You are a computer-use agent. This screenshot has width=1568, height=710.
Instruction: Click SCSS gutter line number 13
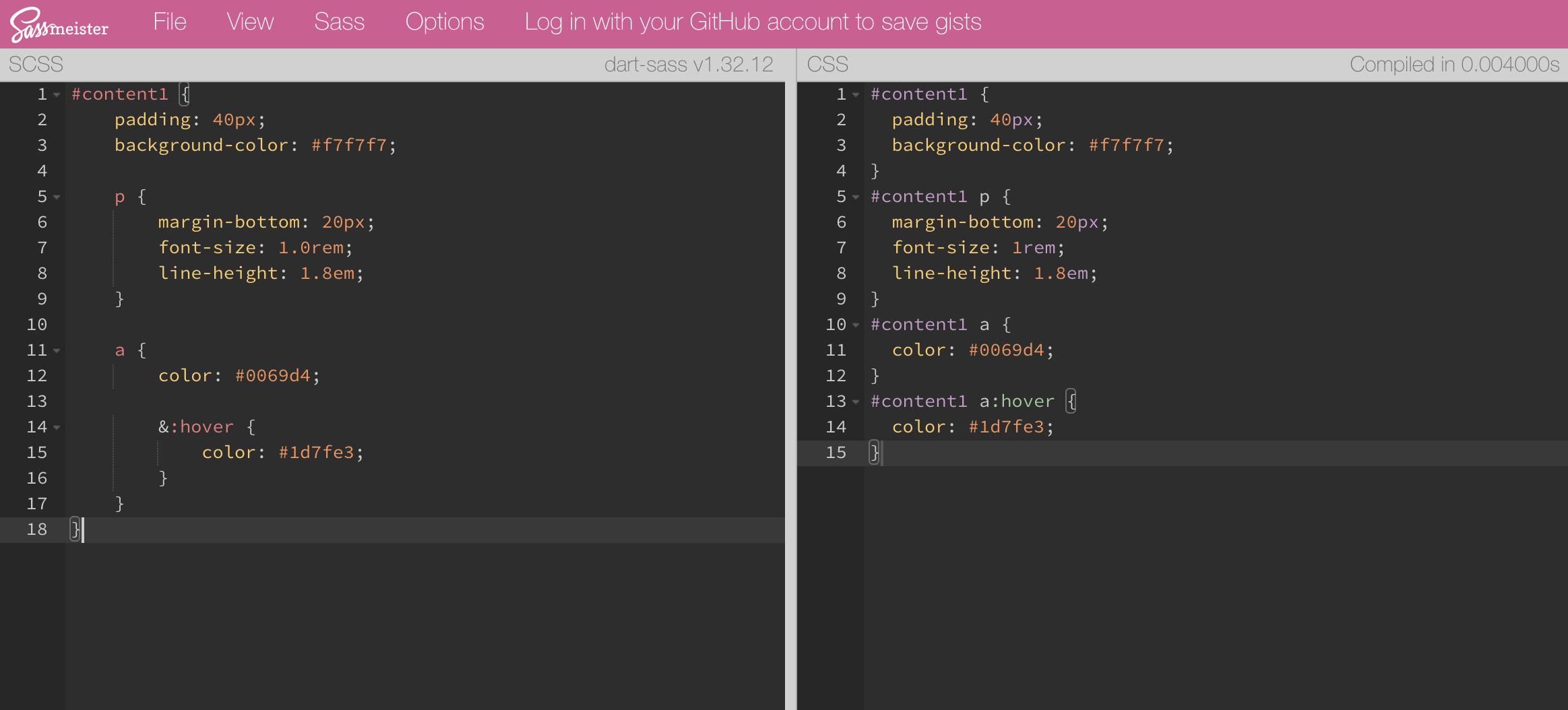[x=37, y=401]
